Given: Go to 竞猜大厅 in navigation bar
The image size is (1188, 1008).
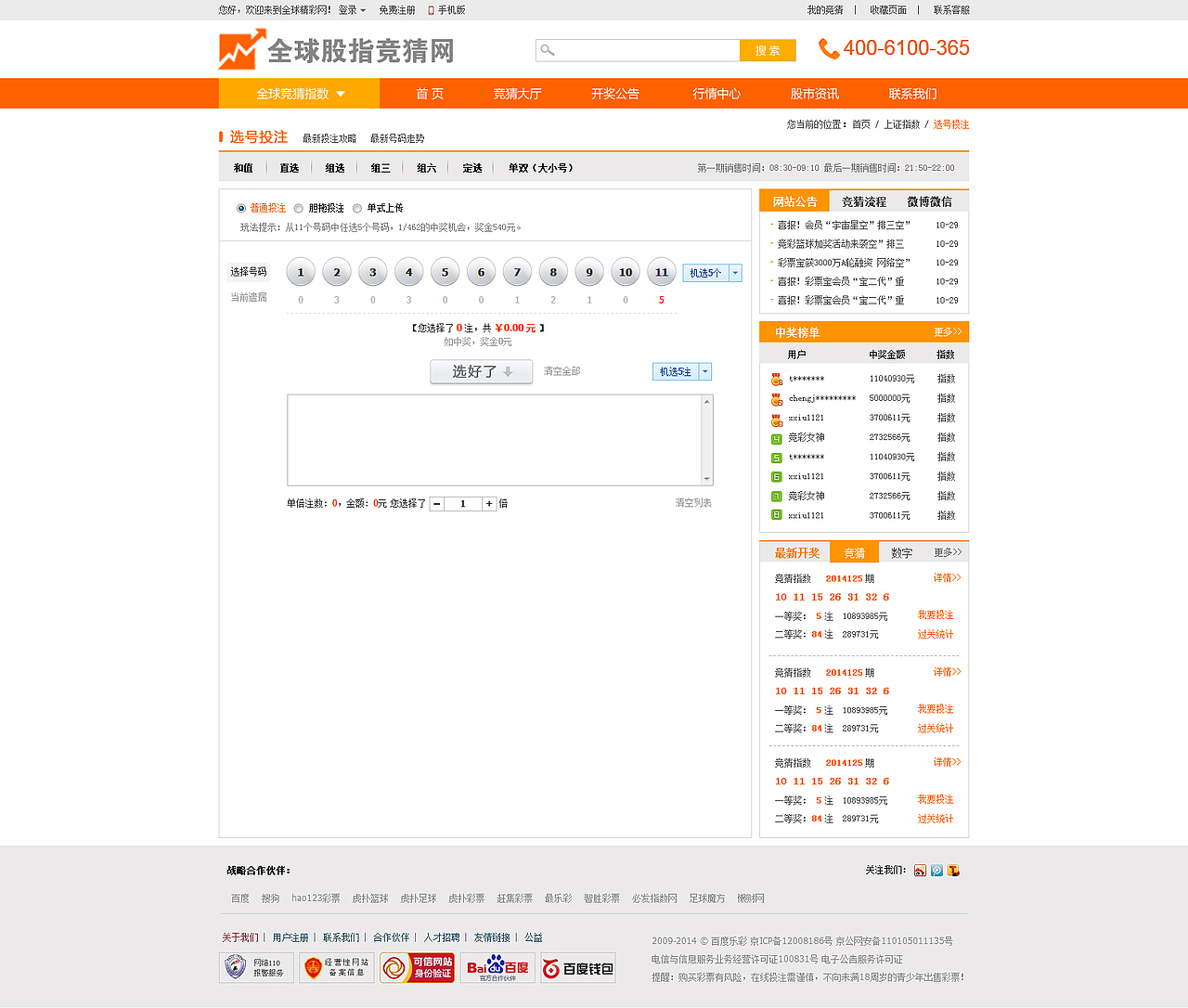Looking at the screenshot, I should (x=517, y=94).
